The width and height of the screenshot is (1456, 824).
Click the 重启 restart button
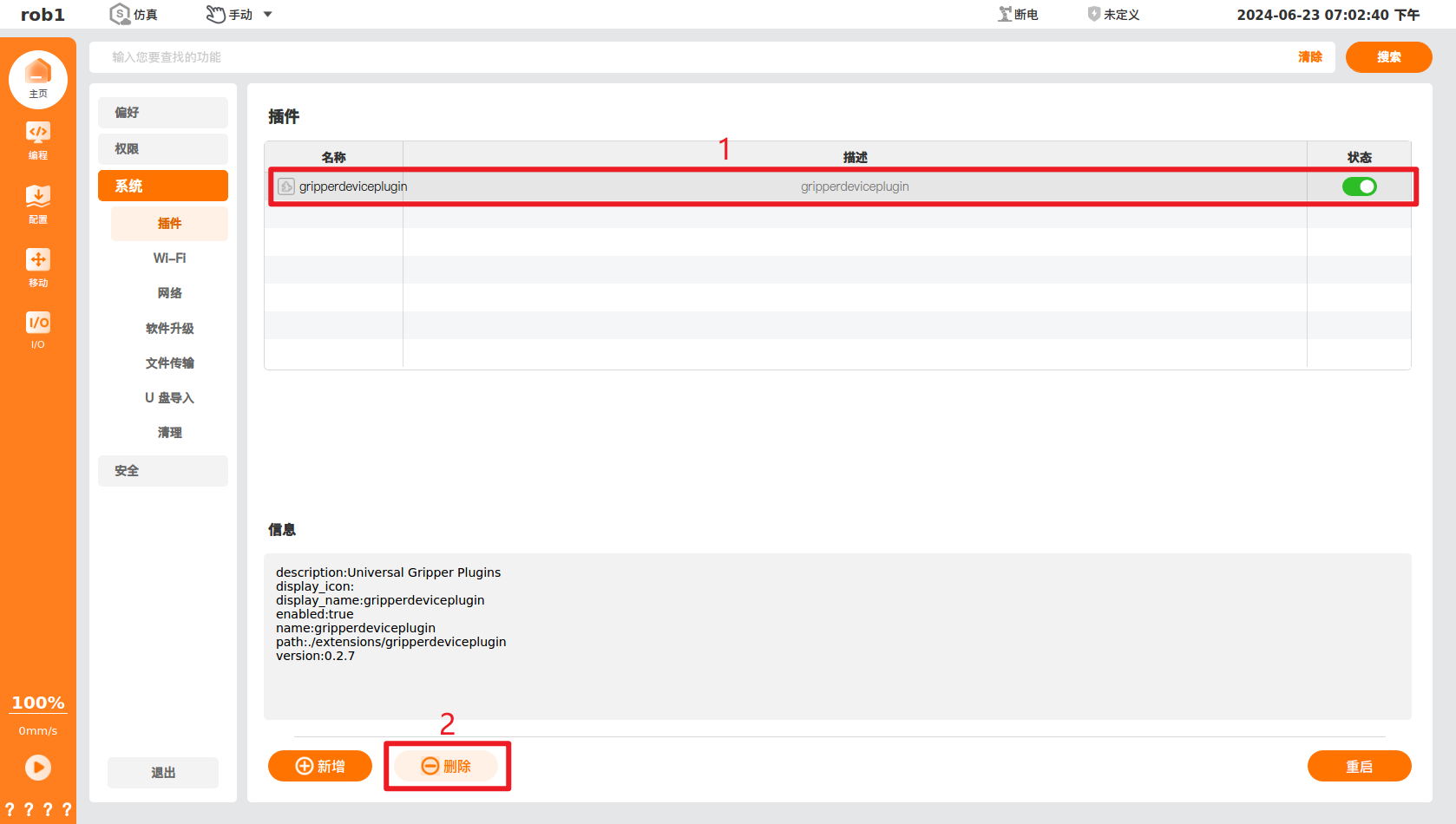(1358, 766)
